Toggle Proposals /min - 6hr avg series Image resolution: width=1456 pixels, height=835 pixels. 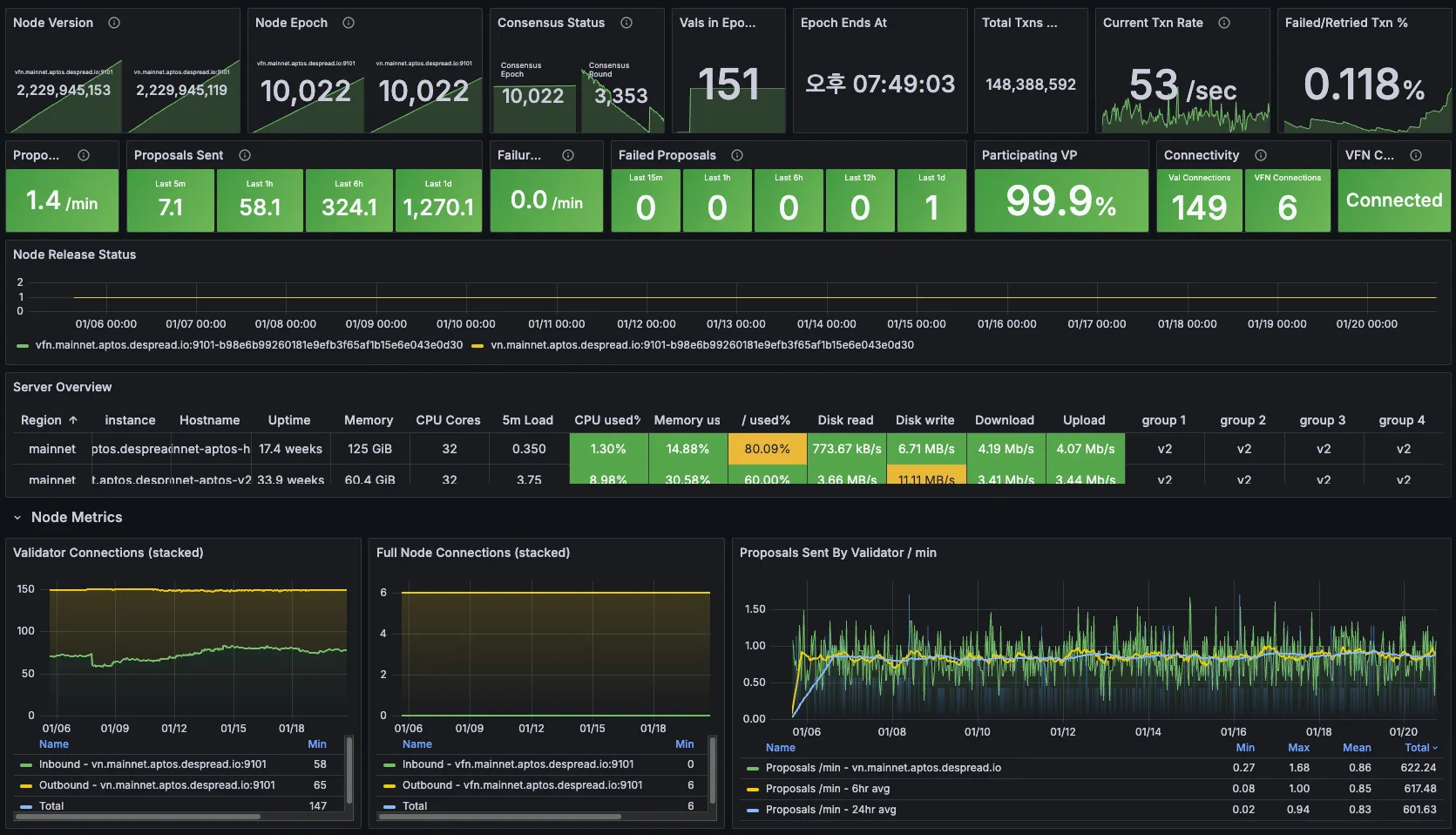click(x=827, y=789)
